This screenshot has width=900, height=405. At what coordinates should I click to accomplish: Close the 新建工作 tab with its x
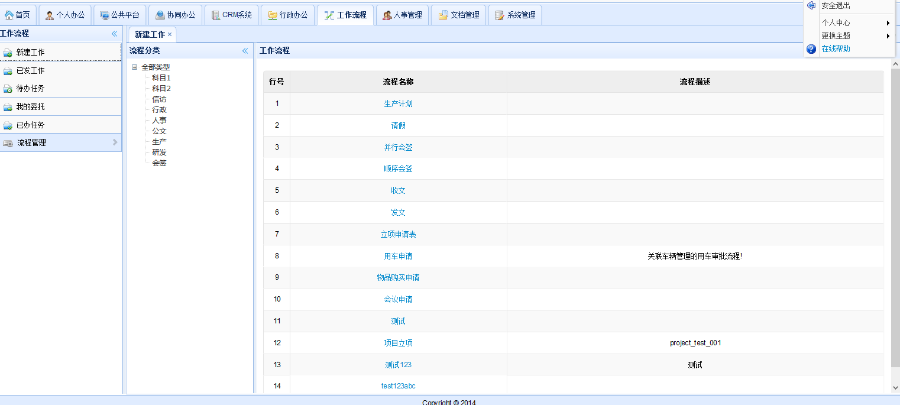[169, 35]
